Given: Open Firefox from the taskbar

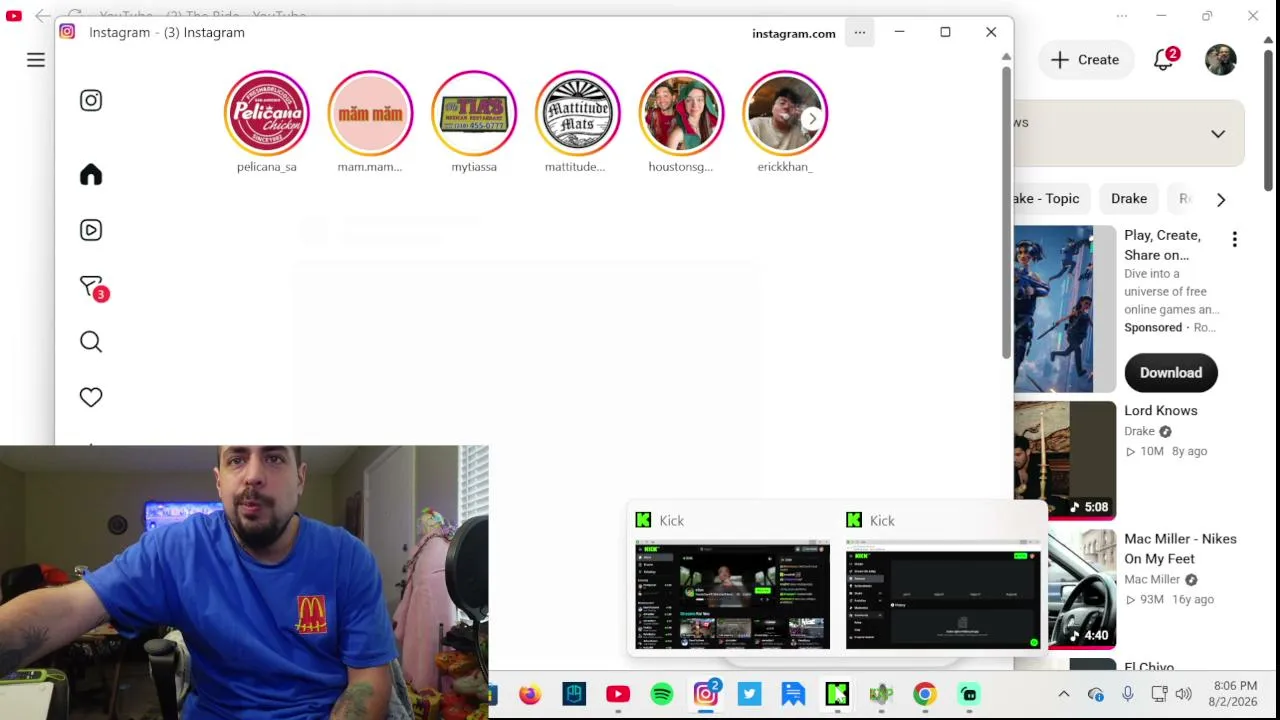Looking at the screenshot, I should tap(530, 694).
